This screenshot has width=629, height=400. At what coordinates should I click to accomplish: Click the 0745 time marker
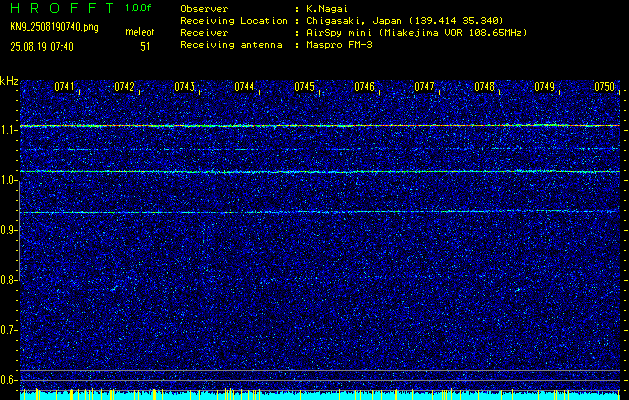pyautogui.click(x=304, y=87)
